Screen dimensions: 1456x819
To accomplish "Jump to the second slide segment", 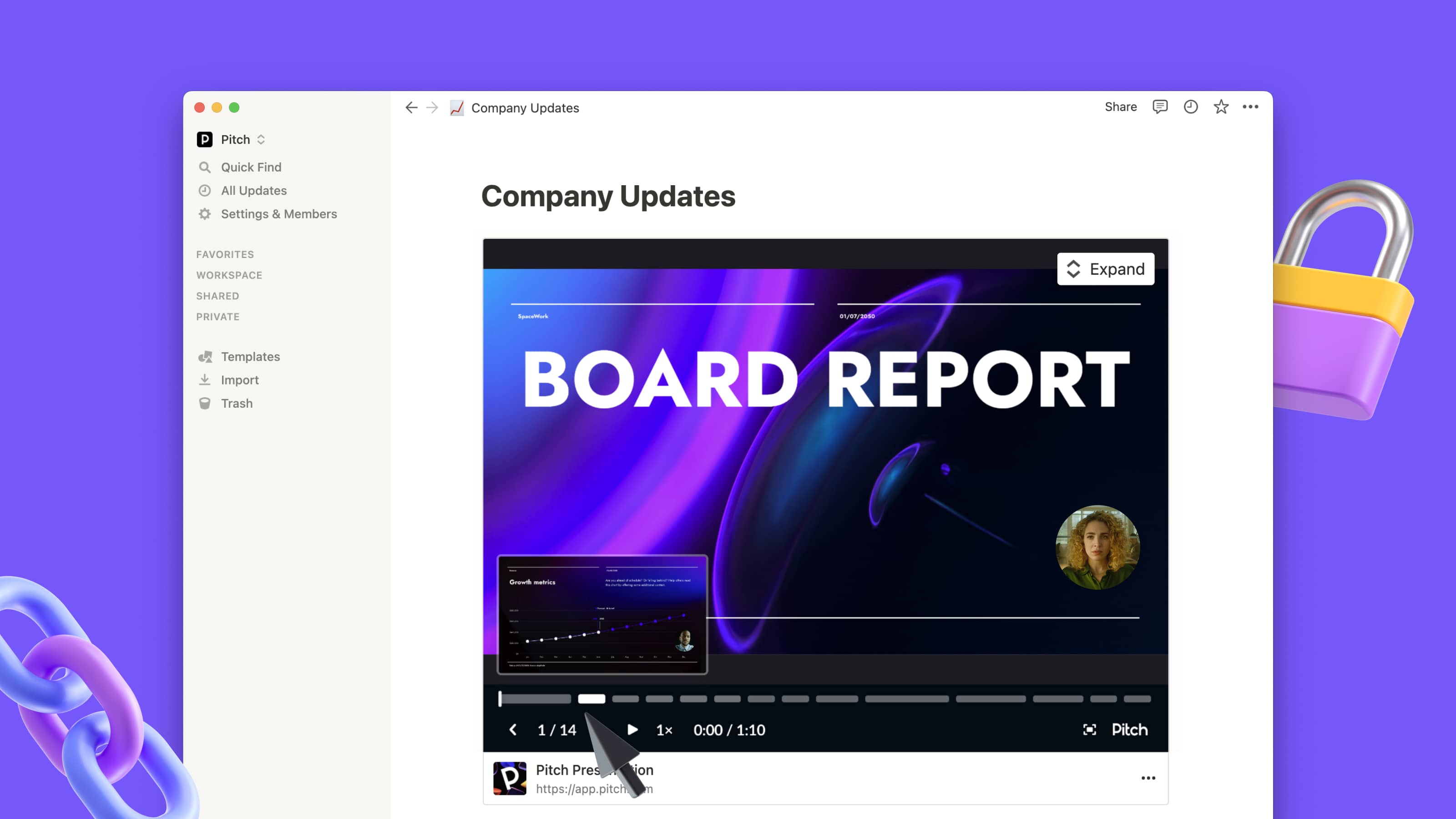I will tap(591, 699).
